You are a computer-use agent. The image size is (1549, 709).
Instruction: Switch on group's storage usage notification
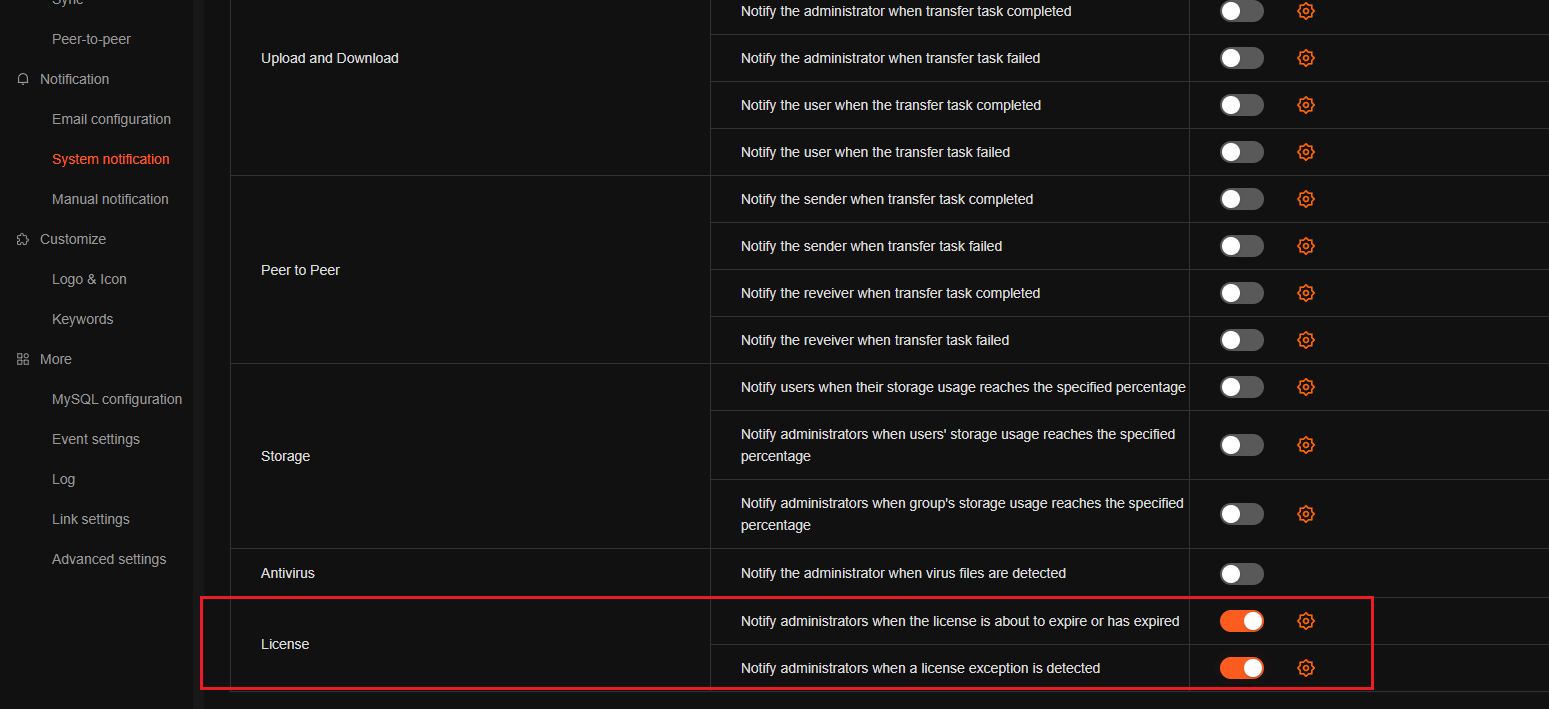click(1242, 514)
